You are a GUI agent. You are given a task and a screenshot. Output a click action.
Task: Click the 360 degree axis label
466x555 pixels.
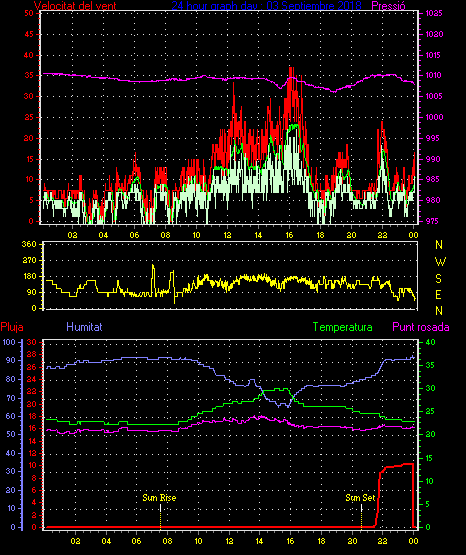tap(29, 244)
